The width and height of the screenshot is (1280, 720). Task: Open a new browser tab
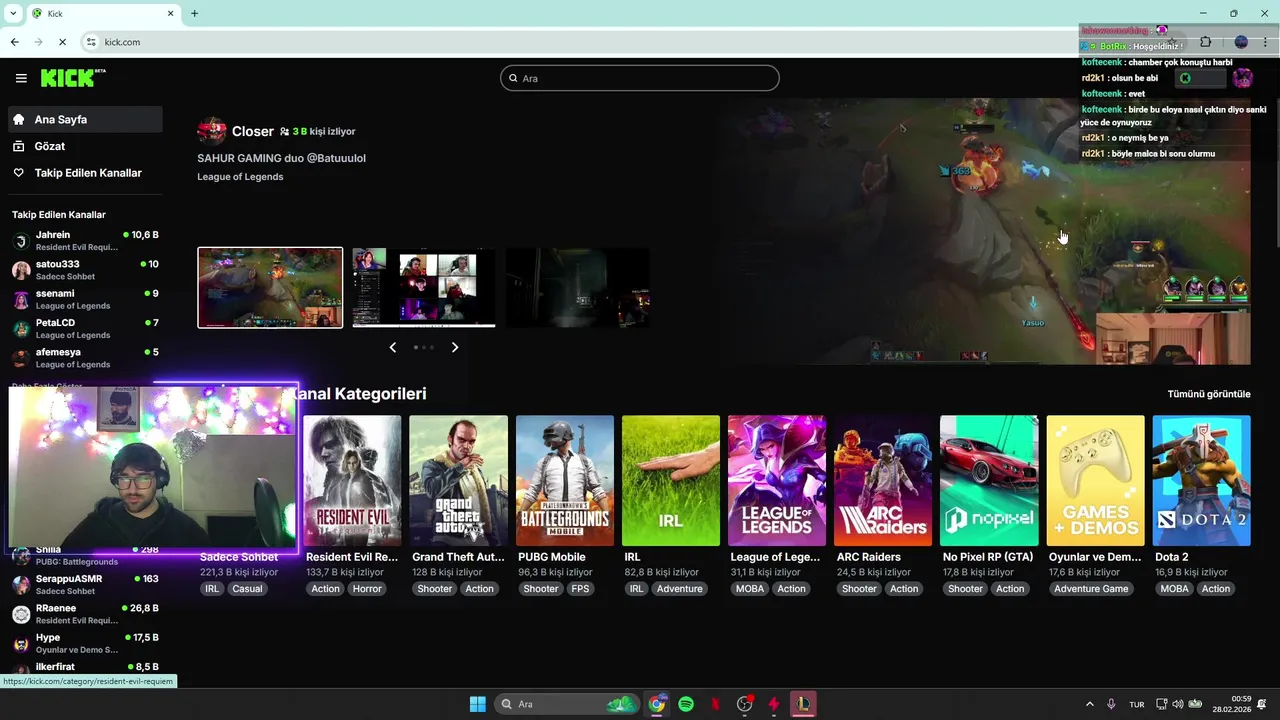click(x=194, y=13)
